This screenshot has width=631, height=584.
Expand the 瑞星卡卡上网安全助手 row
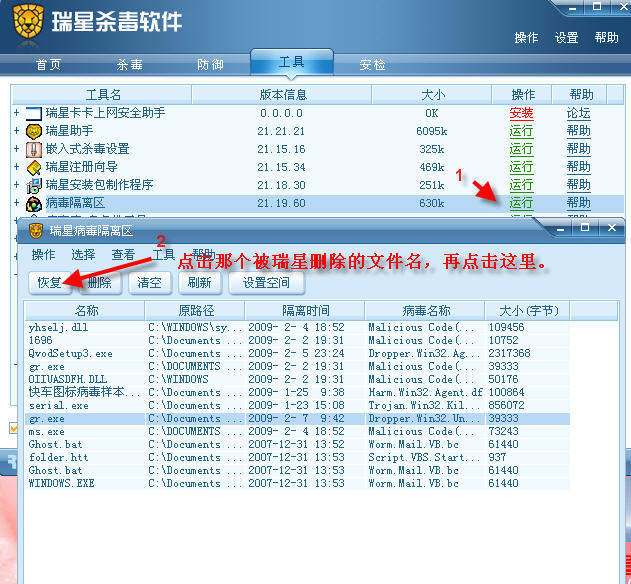pyautogui.click(x=16, y=113)
